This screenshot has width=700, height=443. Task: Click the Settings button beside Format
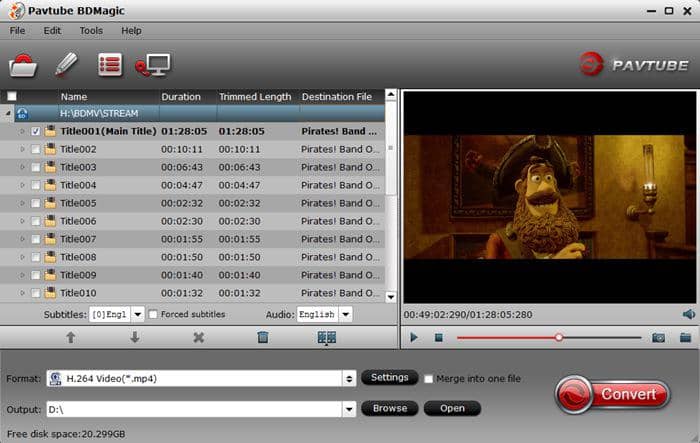pyautogui.click(x=390, y=378)
